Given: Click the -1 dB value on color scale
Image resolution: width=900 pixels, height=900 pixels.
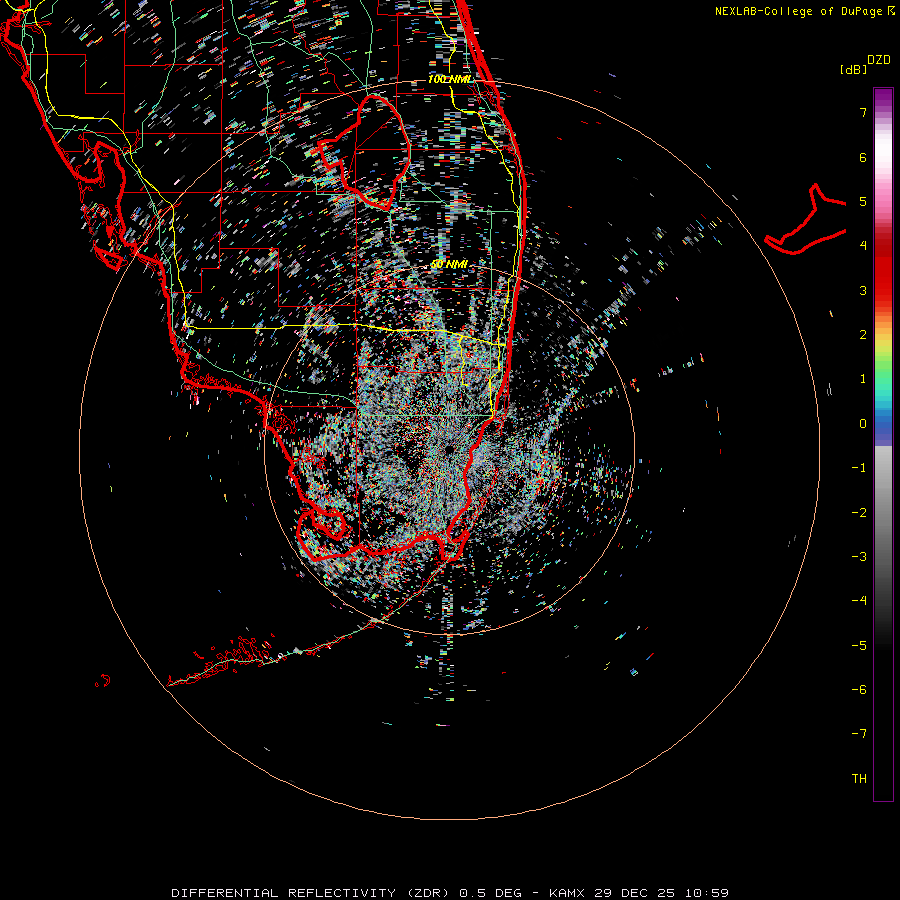Looking at the screenshot, I should [859, 468].
